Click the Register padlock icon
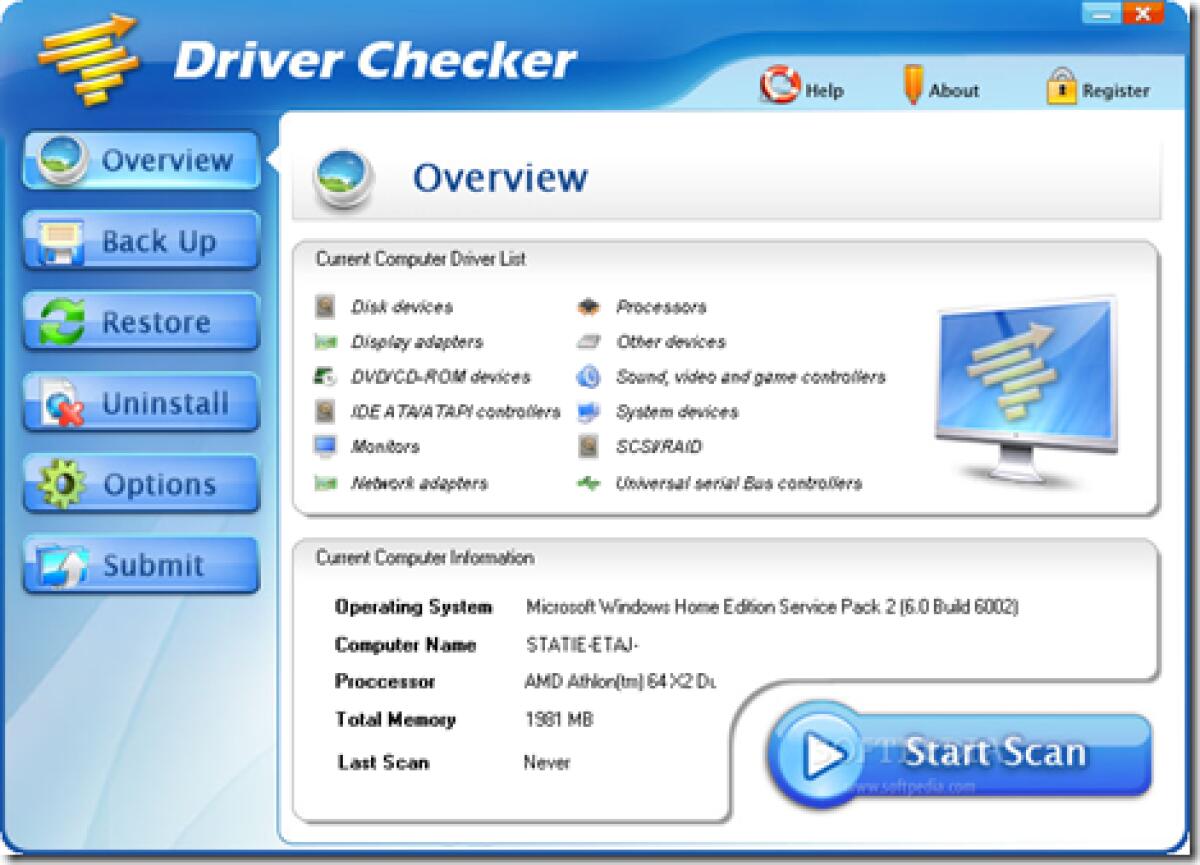1200x865 pixels. click(1060, 86)
